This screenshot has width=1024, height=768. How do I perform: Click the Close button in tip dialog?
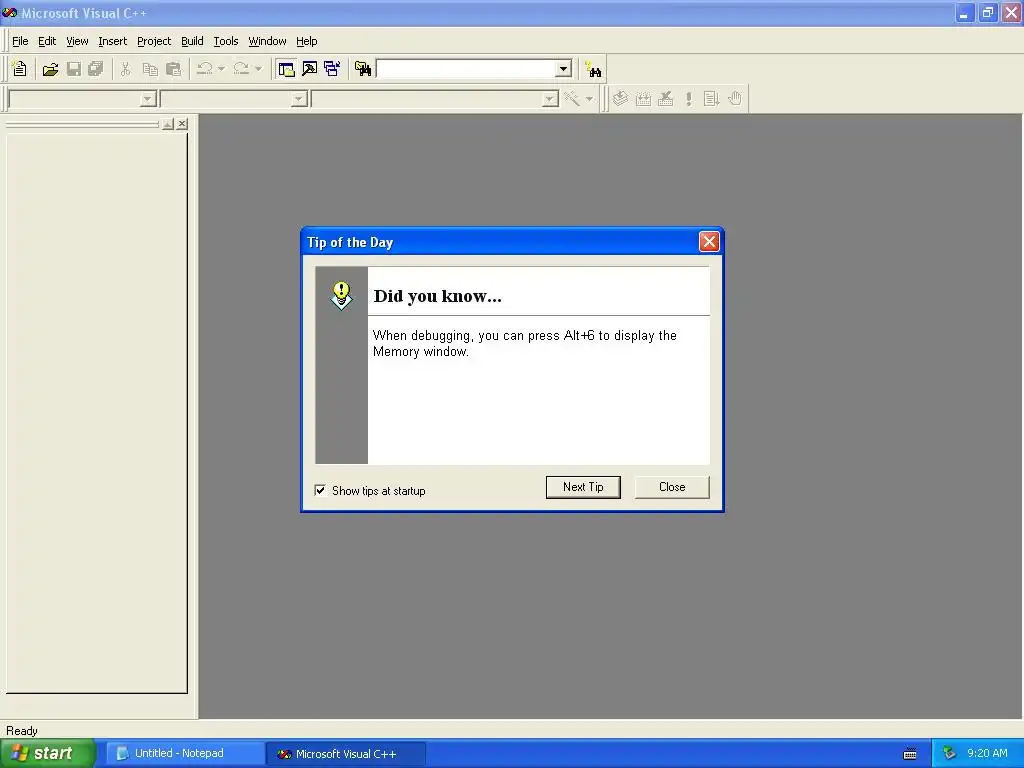pos(672,487)
